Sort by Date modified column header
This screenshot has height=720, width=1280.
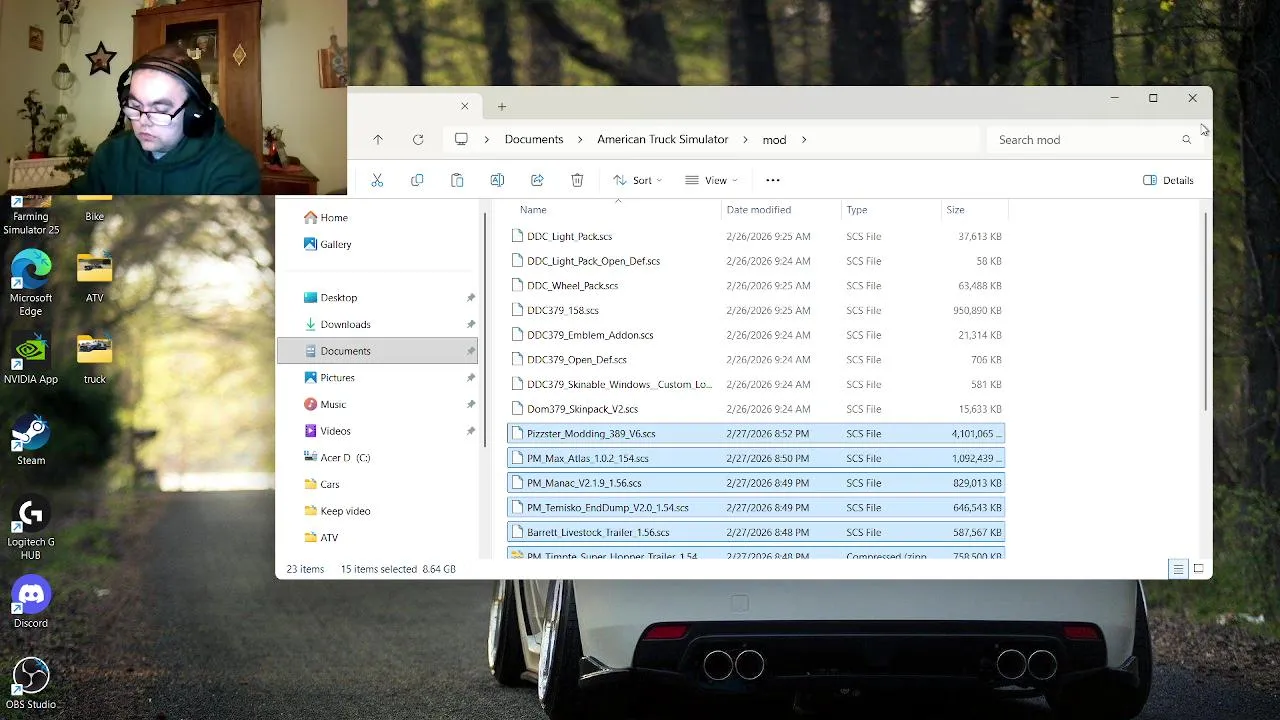tap(759, 210)
